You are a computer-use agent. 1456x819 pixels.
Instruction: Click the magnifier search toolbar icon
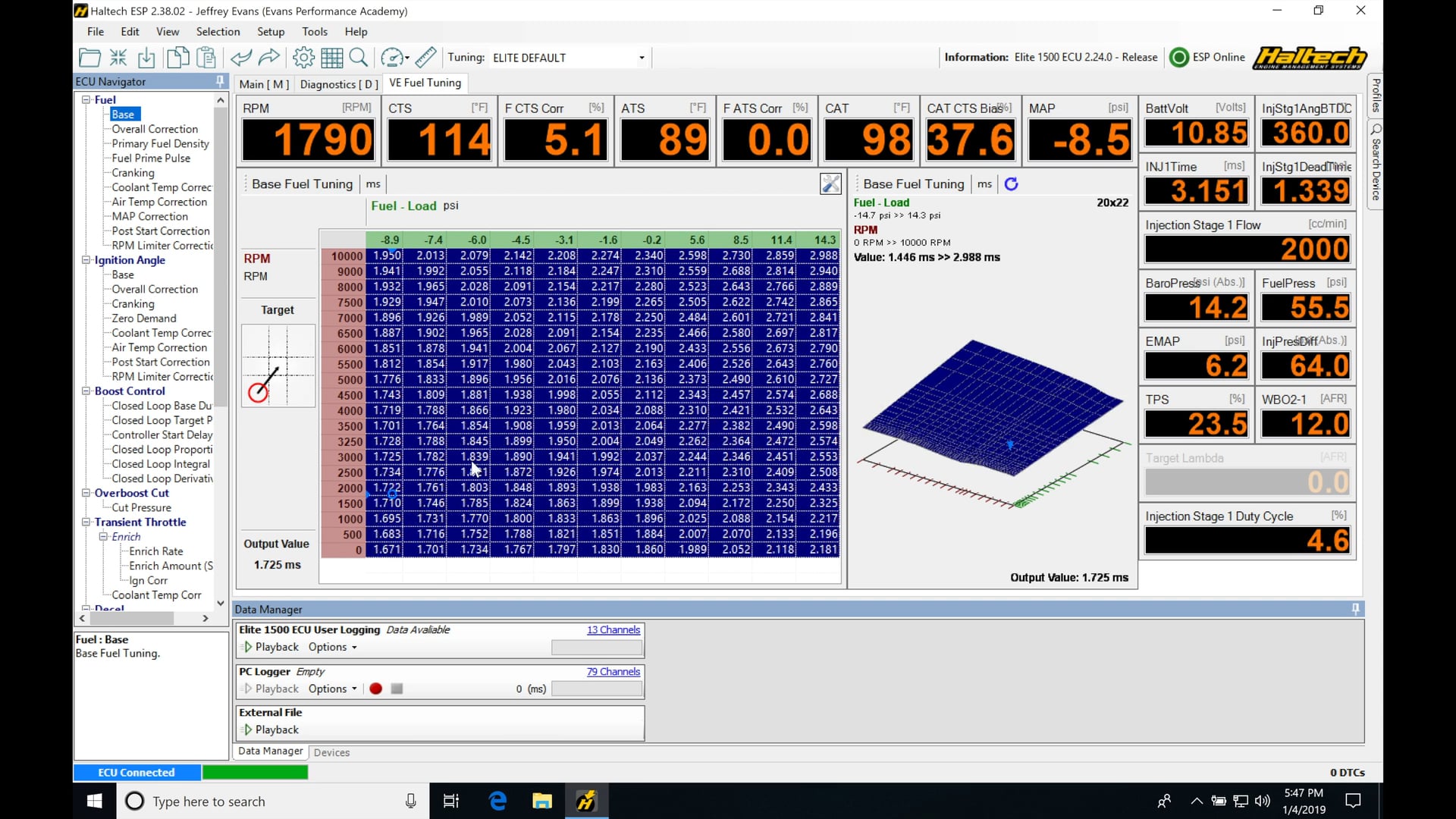click(359, 58)
